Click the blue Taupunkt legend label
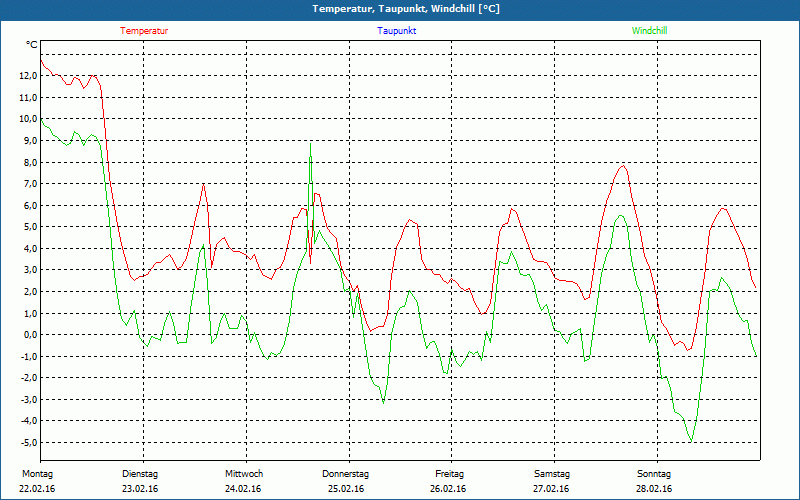Viewport: 800px width, 500px height. [396, 31]
